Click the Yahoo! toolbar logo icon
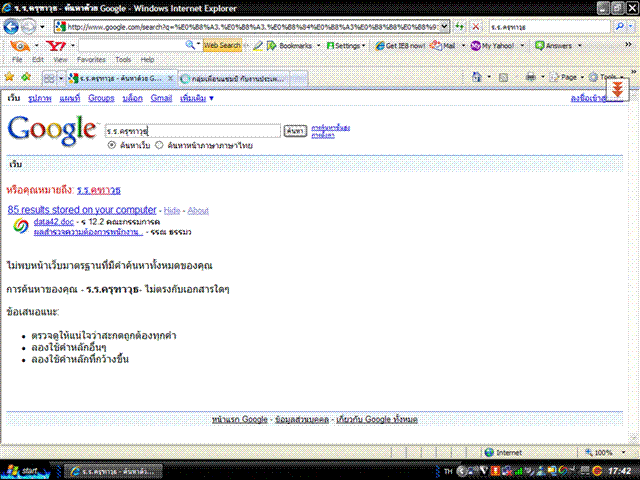This screenshot has width=640, height=480. tap(56, 46)
